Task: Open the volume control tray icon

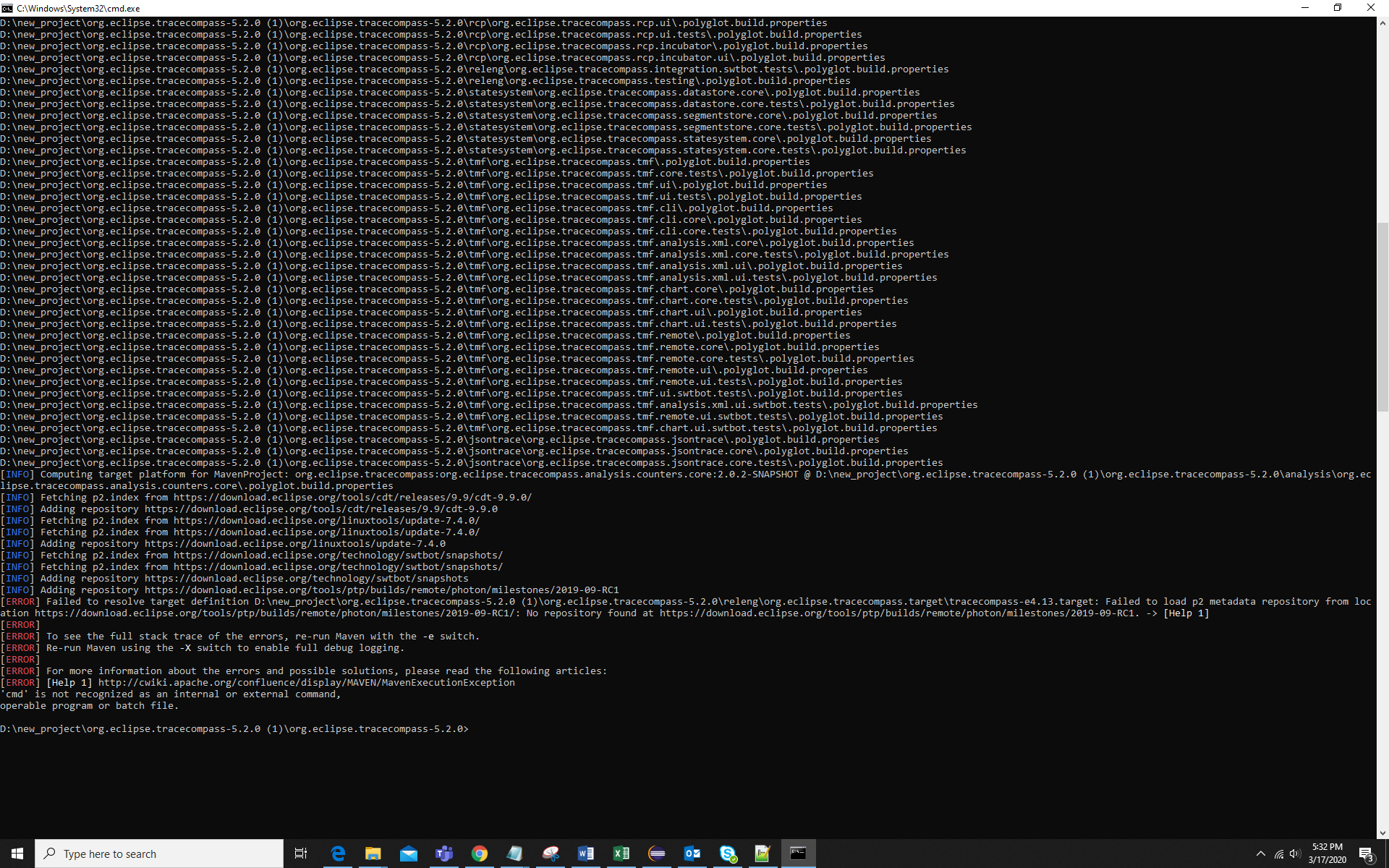Action: [1295, 854]
